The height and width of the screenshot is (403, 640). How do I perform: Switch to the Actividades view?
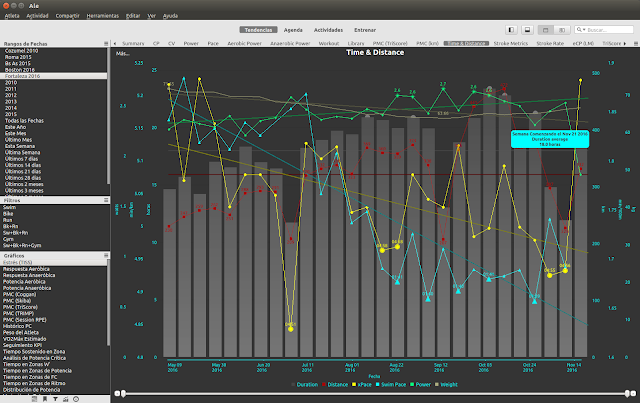point(328,30)
